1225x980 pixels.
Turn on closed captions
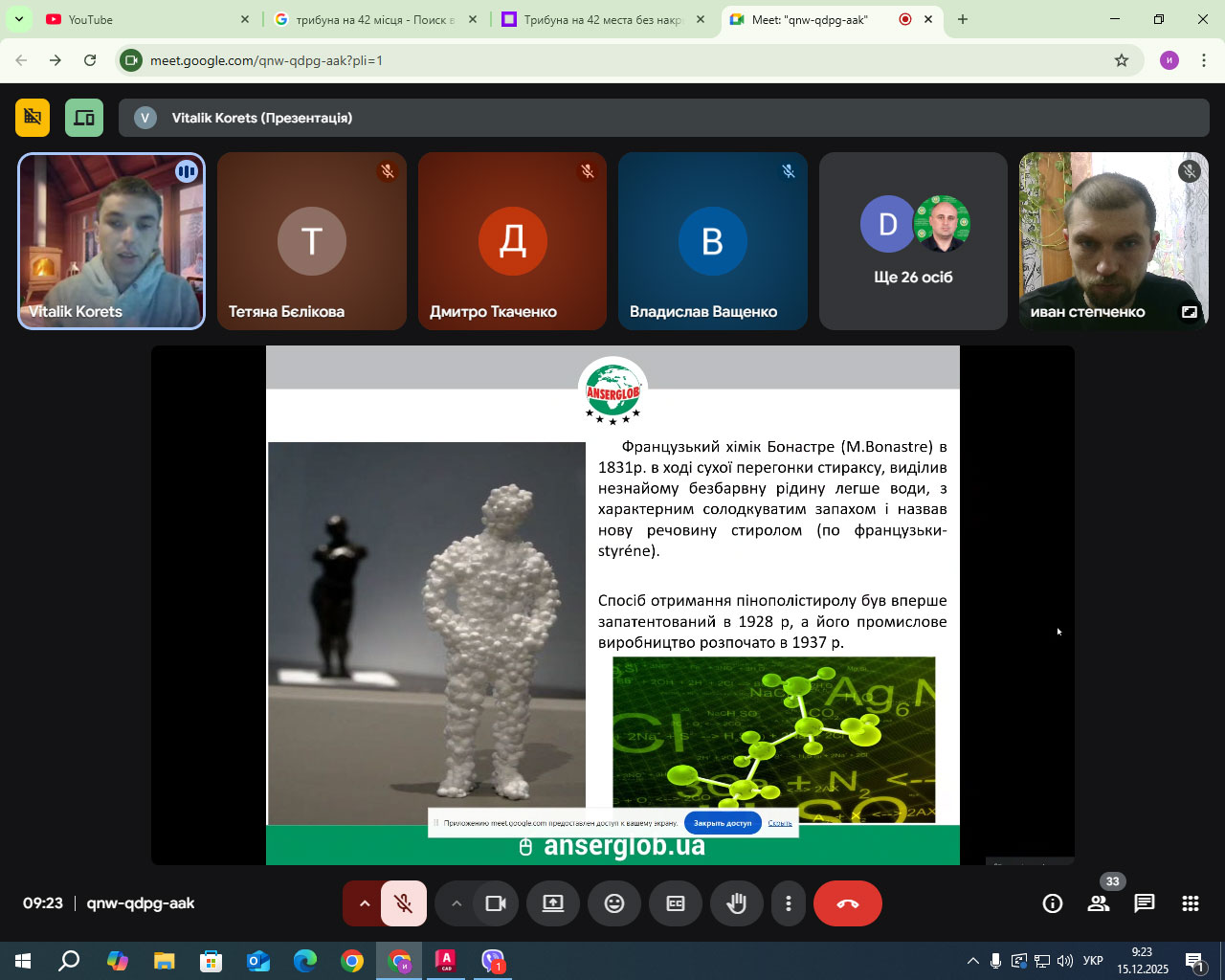676,903
